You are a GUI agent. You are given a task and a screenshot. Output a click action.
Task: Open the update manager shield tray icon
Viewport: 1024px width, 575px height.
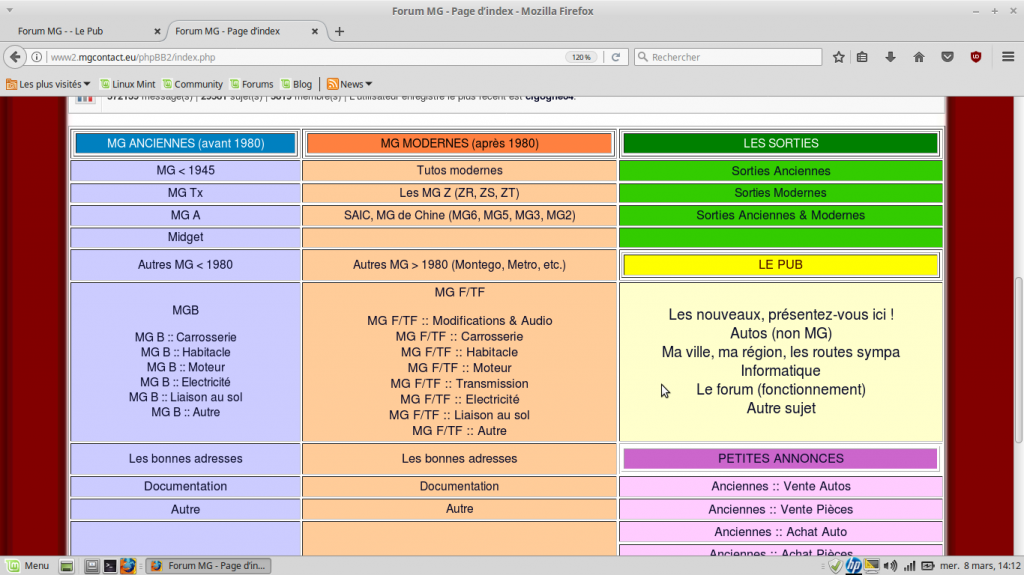pyautogui.click(x=835, y=566)
